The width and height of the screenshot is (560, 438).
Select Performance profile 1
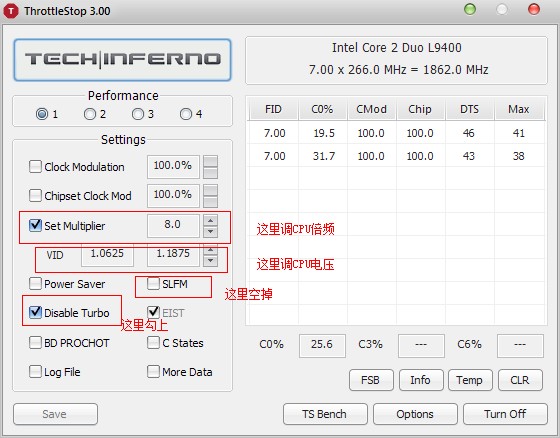point(42,114)
